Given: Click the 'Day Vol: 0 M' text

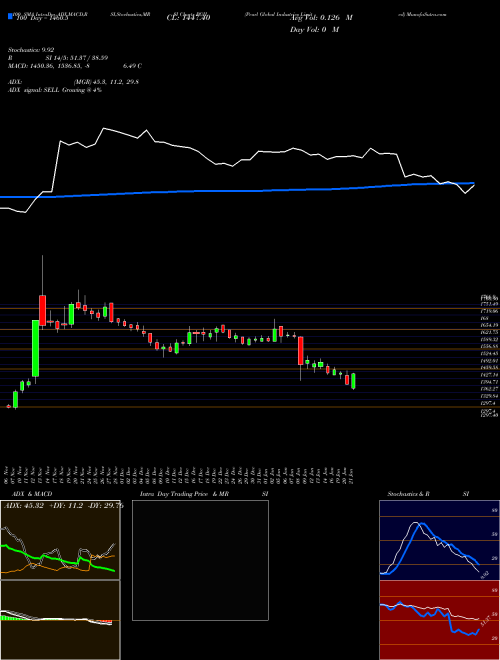Looking at the screenshot, I should [x=314, y=30].
